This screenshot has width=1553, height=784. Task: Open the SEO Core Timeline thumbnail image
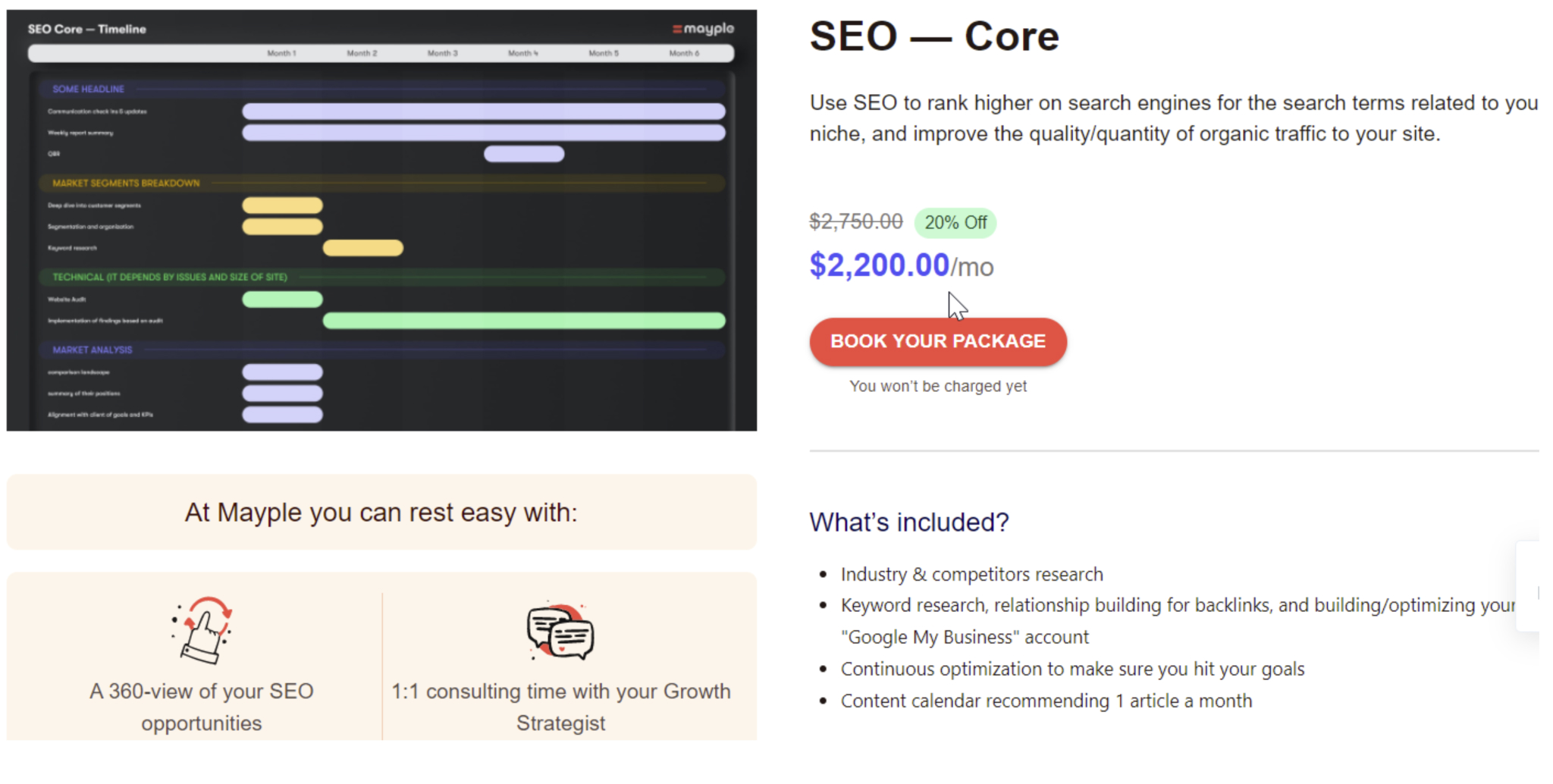click(381, 220)
